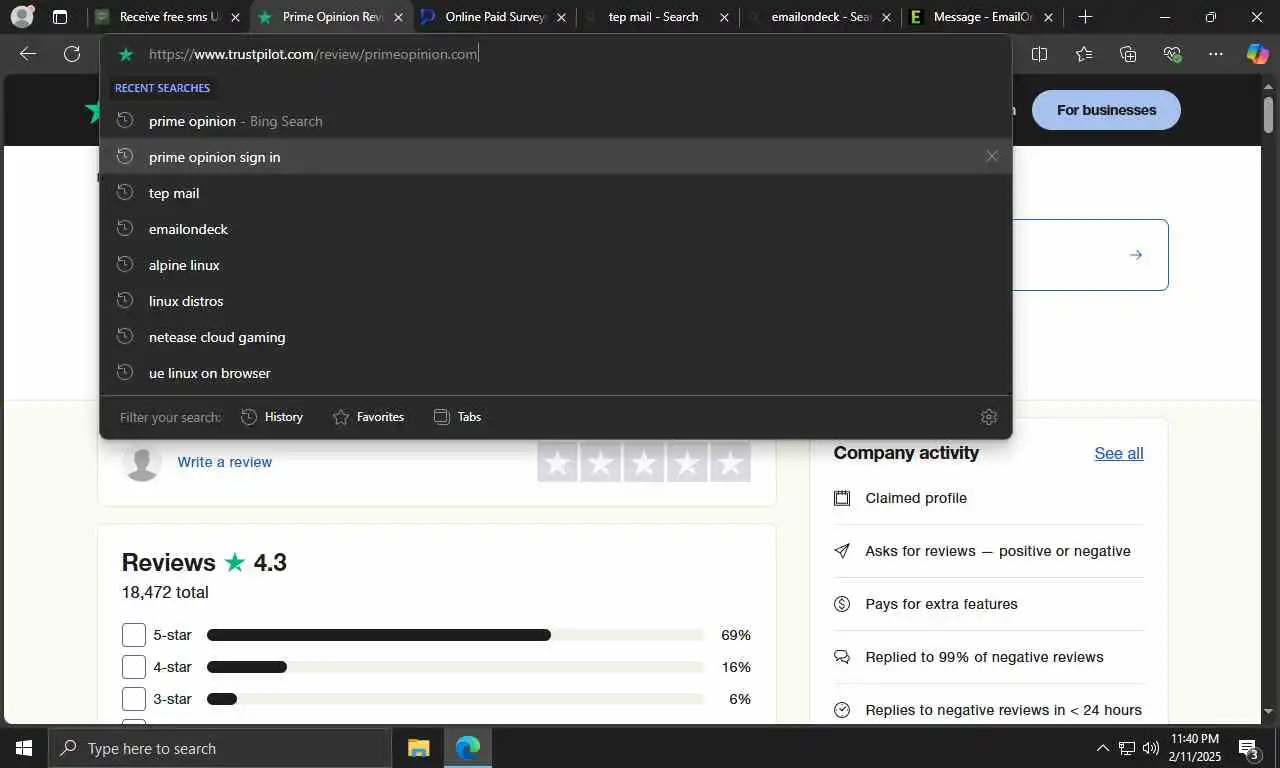1280x768 pixels.
Task: Open the split screen icon in toolbar
Action: pos(1040,54)
